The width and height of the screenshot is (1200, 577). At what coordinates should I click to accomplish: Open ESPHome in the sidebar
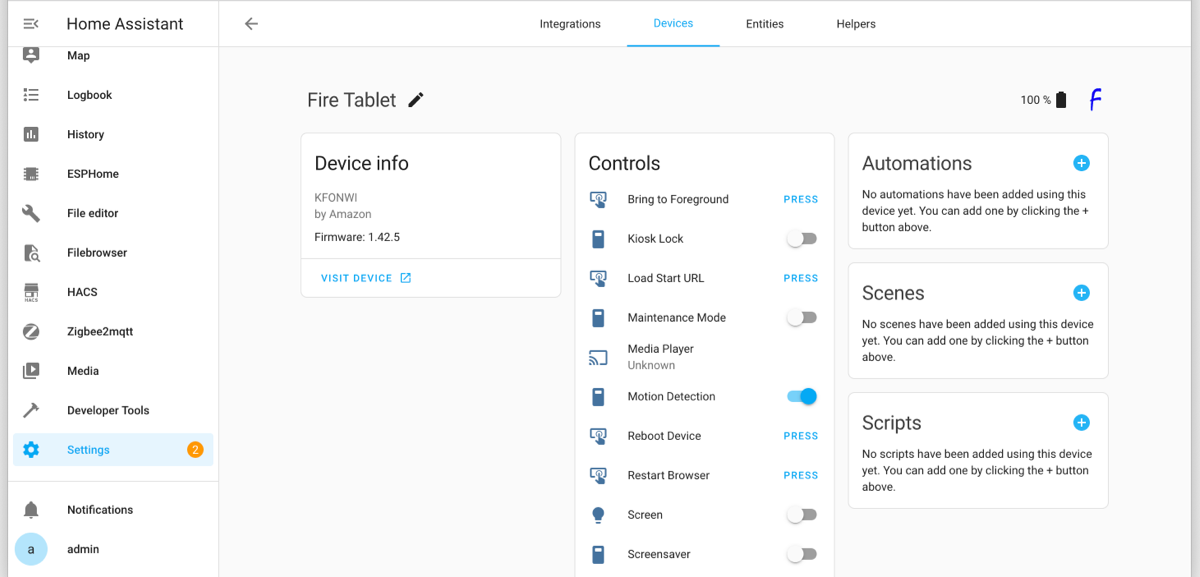(113, 174)
